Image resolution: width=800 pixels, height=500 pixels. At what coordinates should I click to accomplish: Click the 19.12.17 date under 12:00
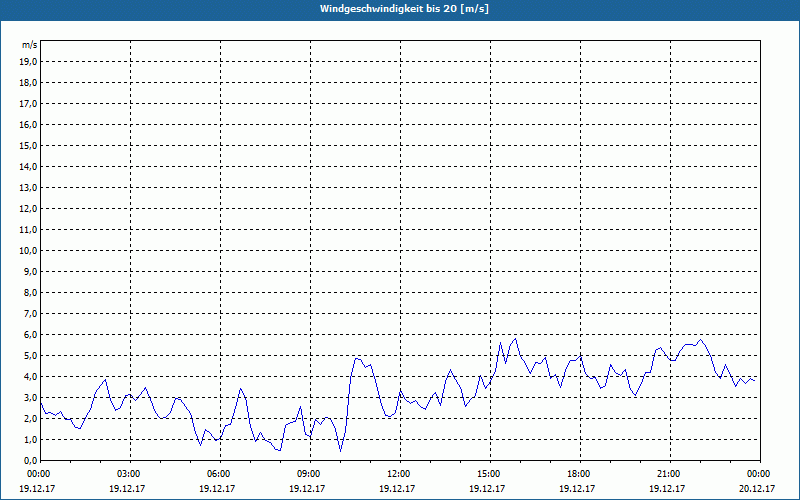(x=397, y=488)
